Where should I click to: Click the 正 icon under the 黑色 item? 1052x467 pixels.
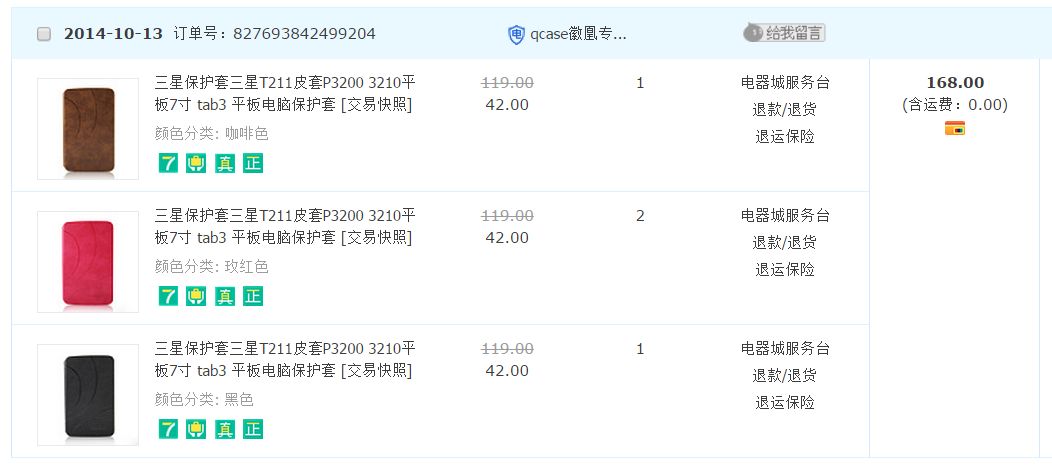pos(253,429)
